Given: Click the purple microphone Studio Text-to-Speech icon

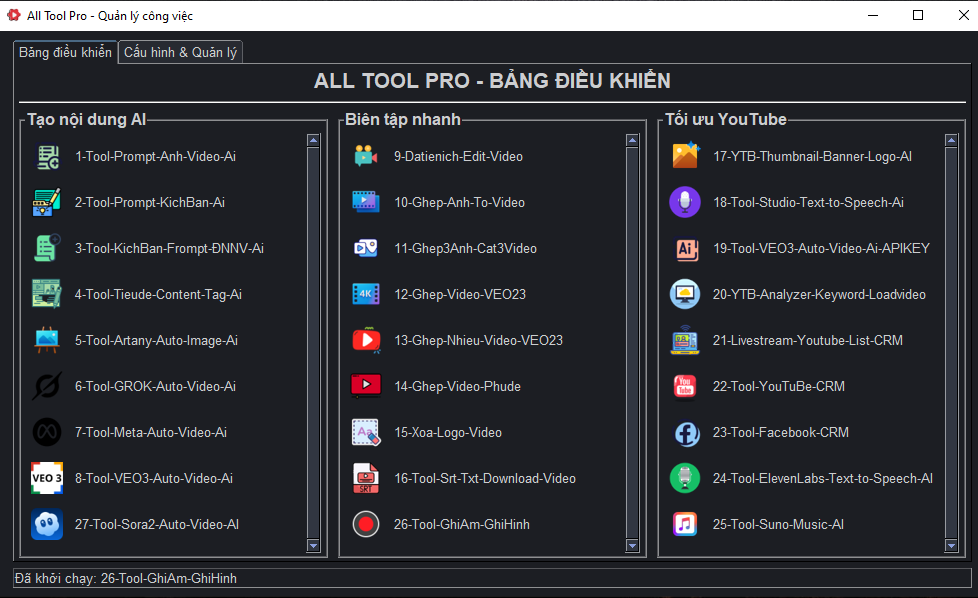Looking at the screenshot, I should coord(685,203).
